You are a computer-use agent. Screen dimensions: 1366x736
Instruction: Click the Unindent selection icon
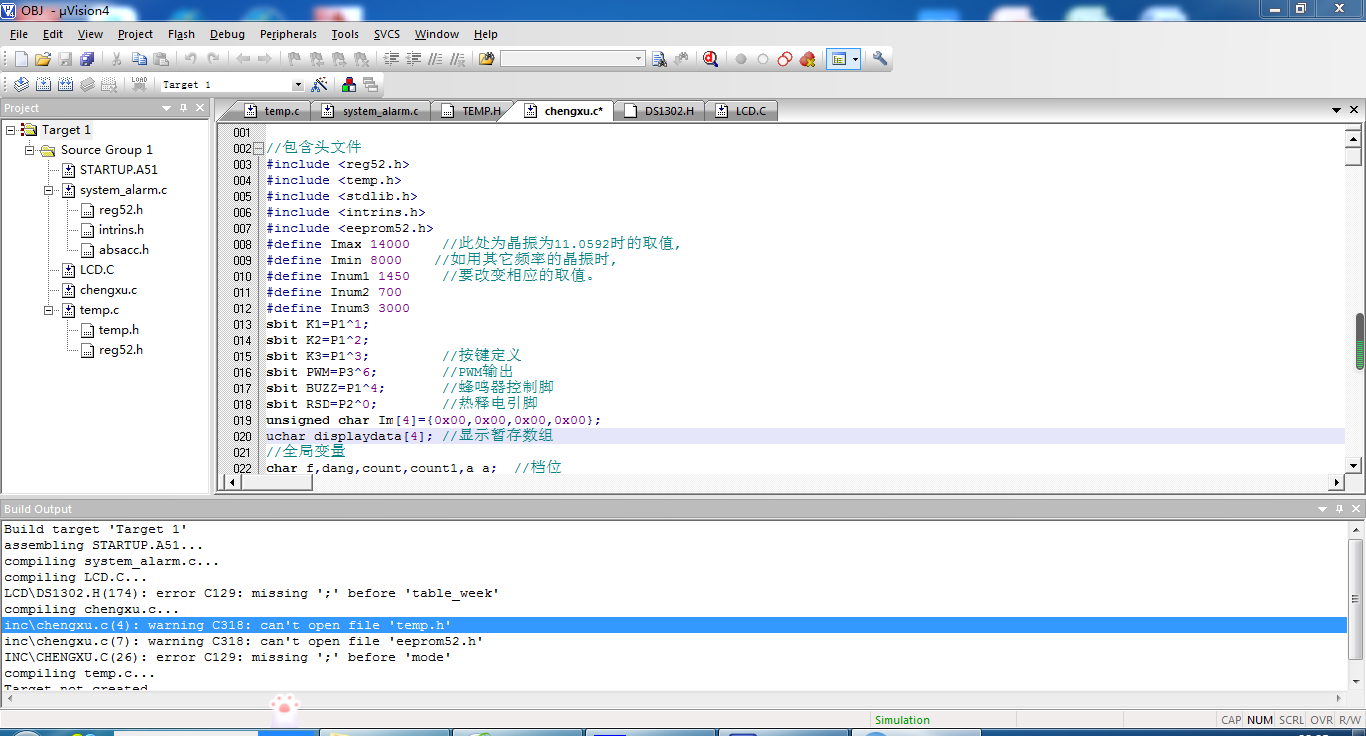(413, 59)
